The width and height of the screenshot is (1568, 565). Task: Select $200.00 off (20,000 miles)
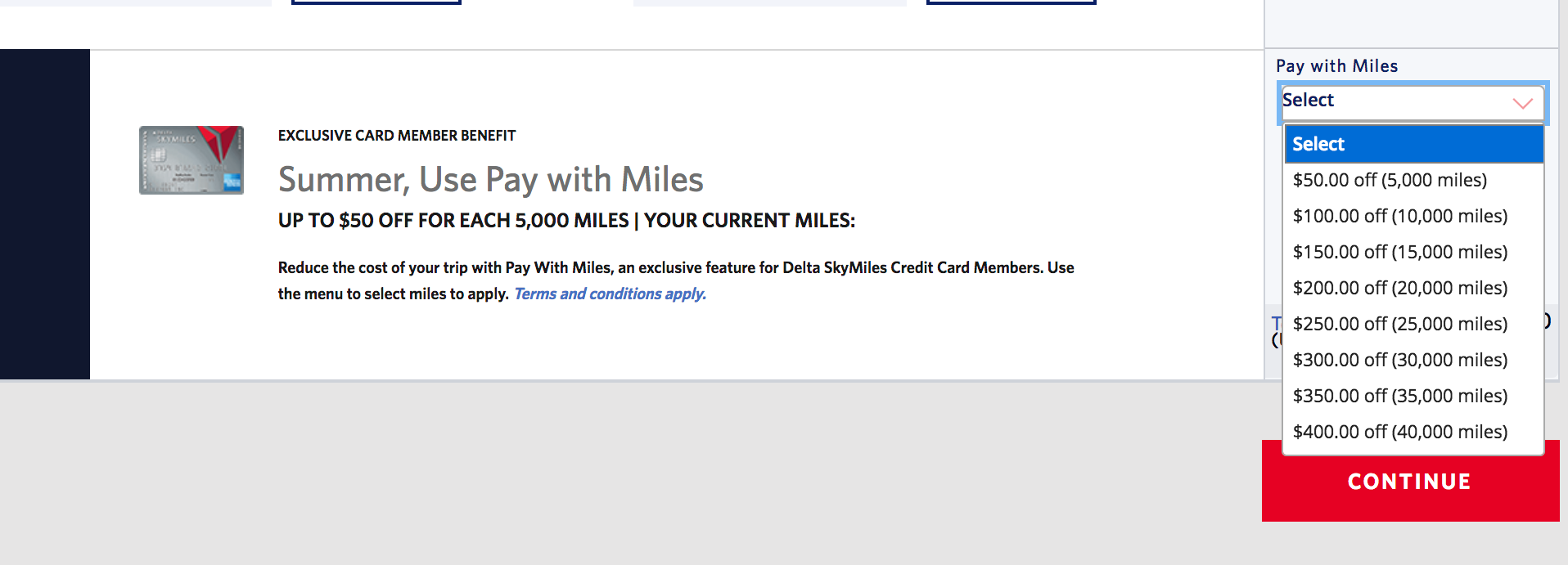point(1400,288)
